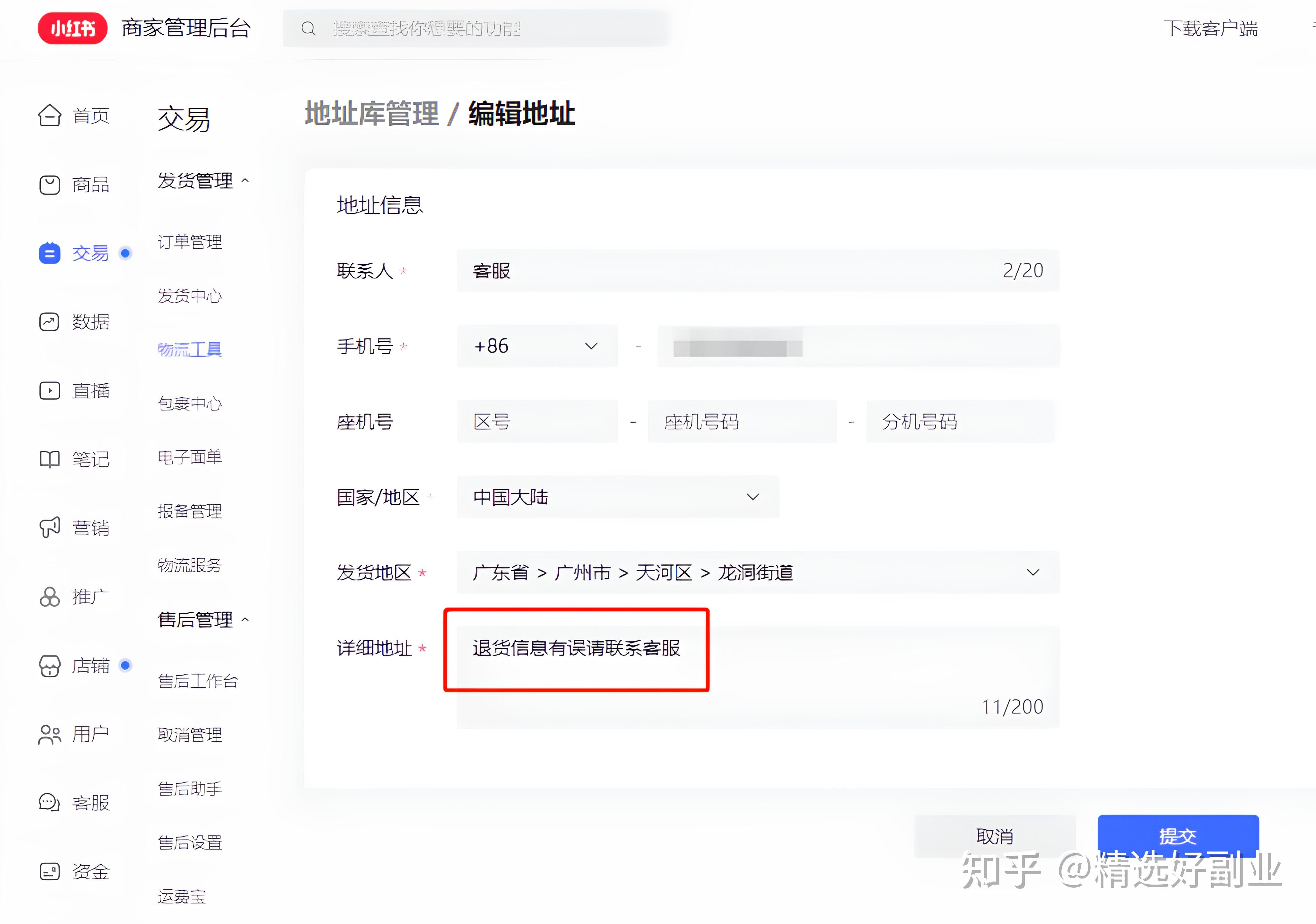Click the 提交 submit button
Image resolution: width=1316 pixels, height=924 pixels.
click(1178, 836)
